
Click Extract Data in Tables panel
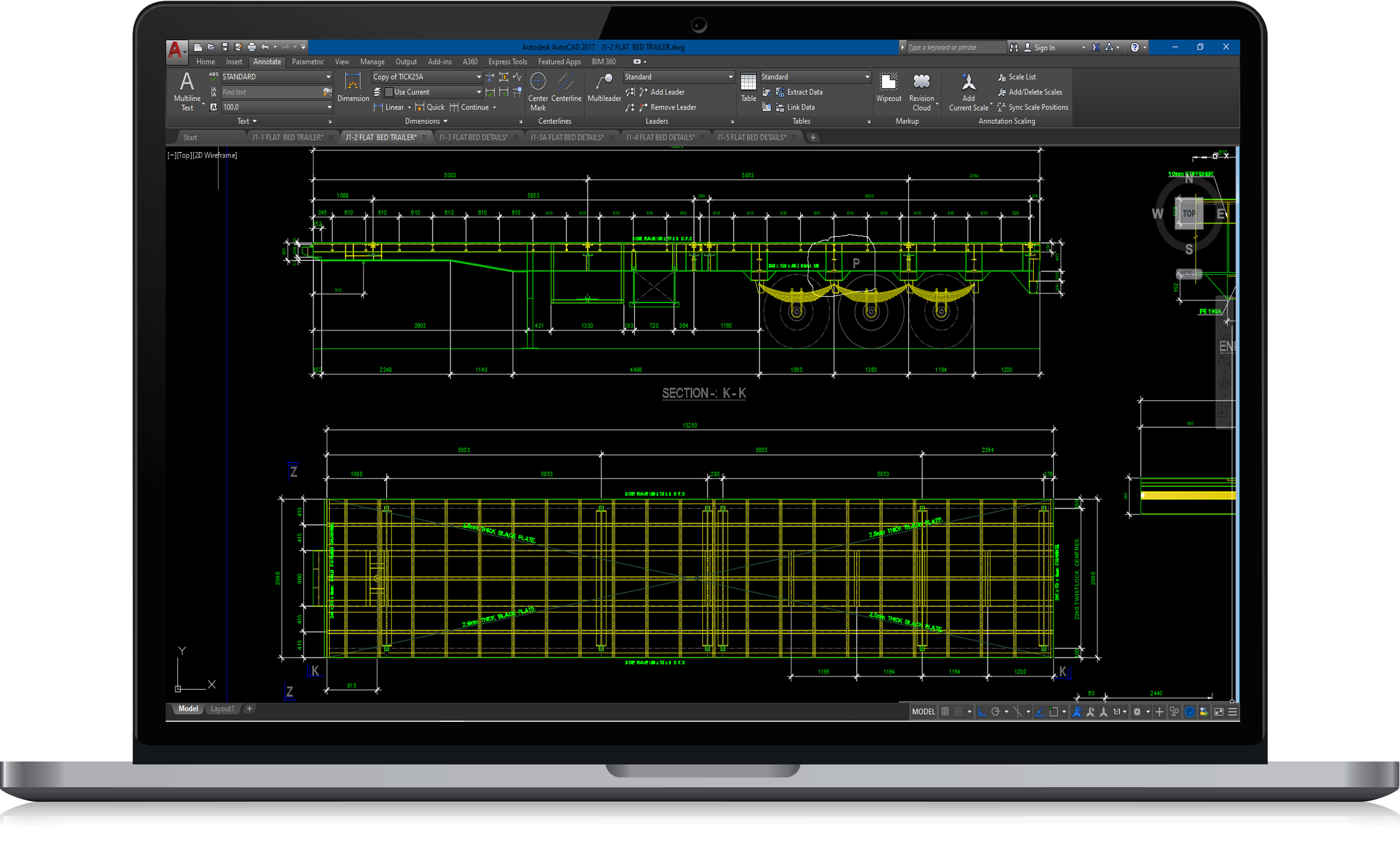[799, 92]
